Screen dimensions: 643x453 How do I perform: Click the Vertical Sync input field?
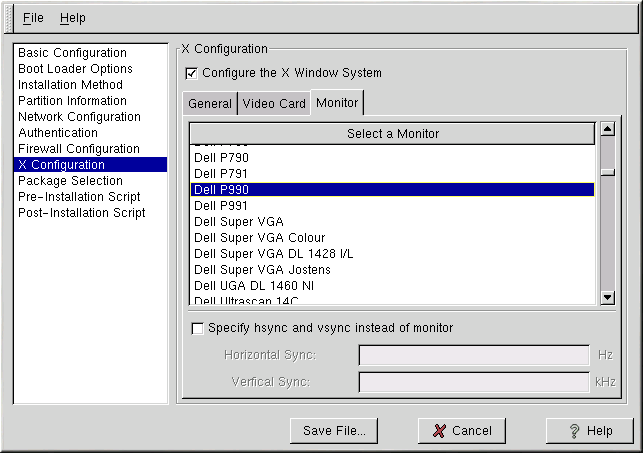[473, 382]
